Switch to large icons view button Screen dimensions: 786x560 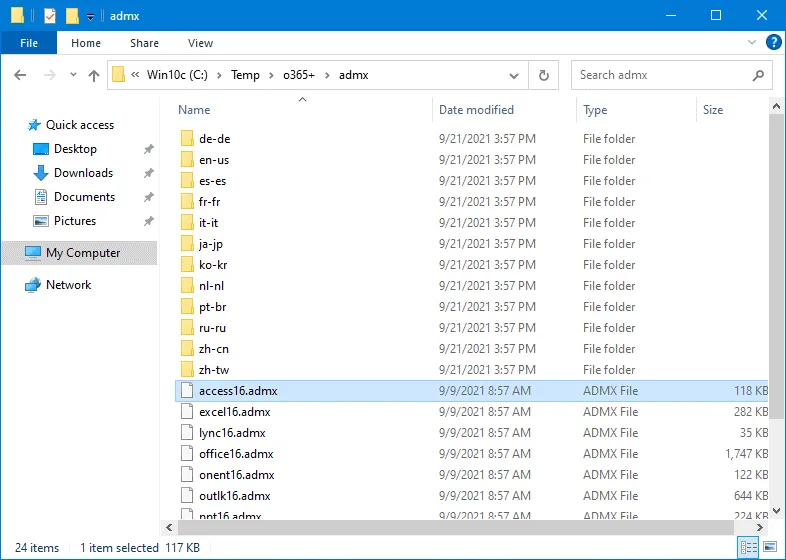769,547
